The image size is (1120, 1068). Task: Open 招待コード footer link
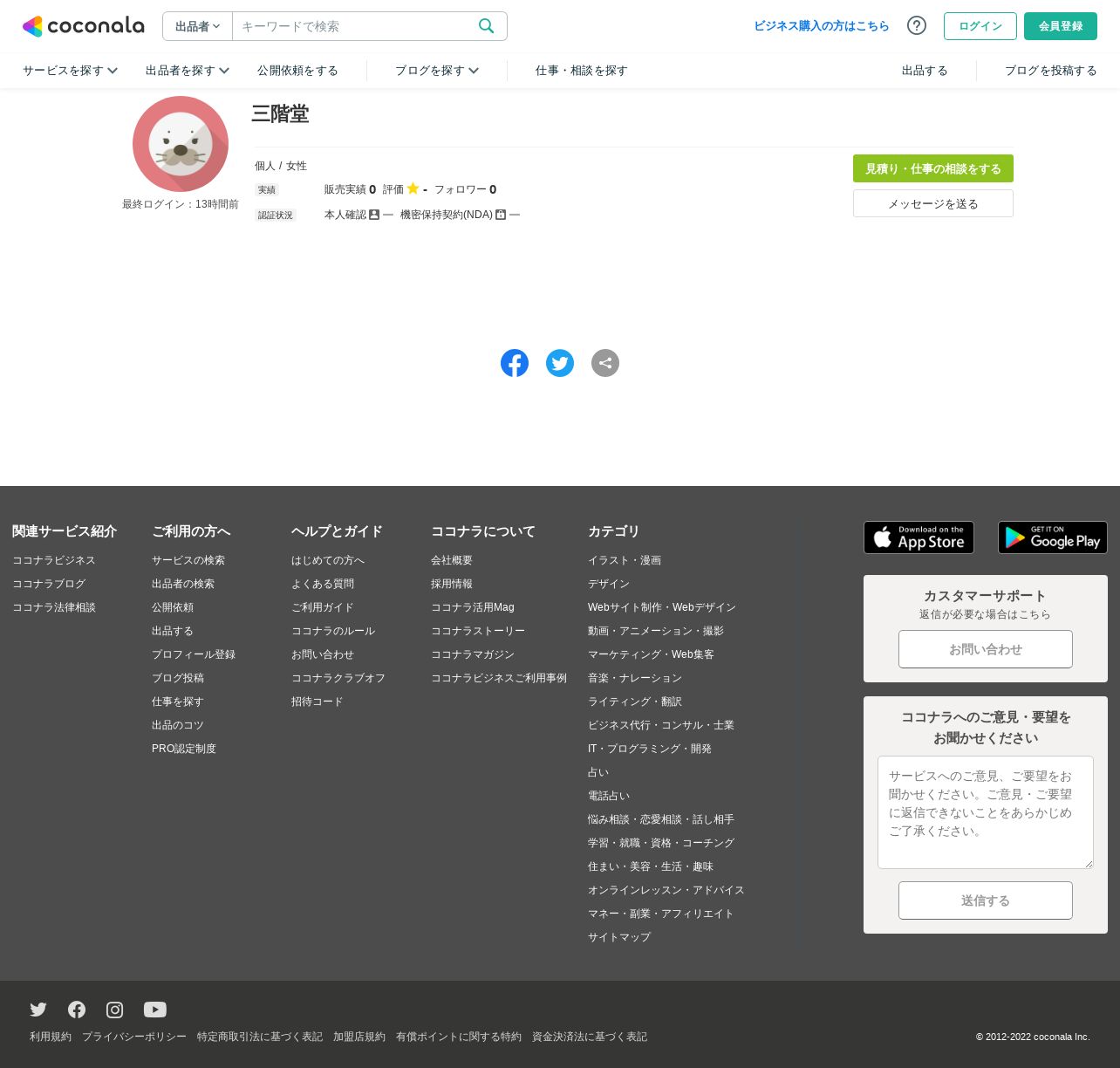point(318,702)
